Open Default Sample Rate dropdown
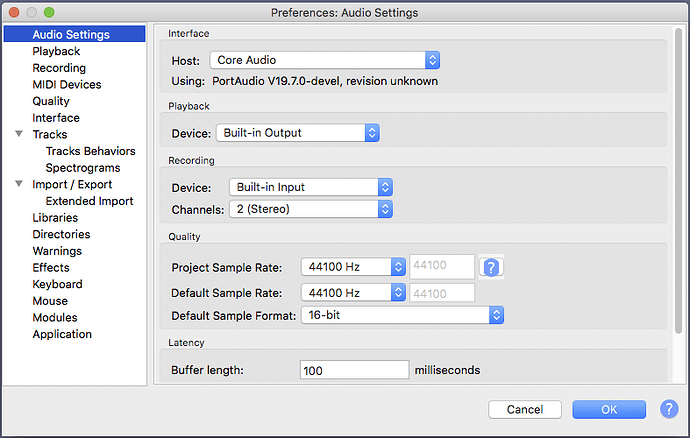This screenshot has height=438, width=690. point(353,293)
